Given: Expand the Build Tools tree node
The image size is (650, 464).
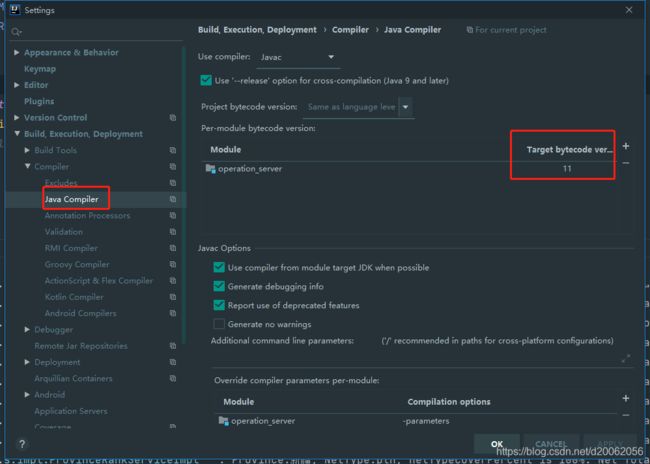Looking at the screenshot, I should [x=27, y=150].
